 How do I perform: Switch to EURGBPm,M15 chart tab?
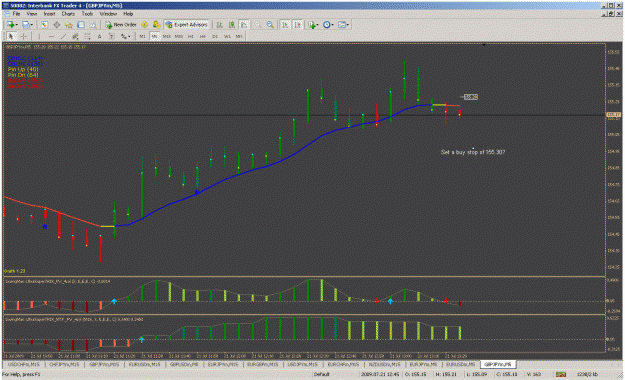(x=263, y=364)
